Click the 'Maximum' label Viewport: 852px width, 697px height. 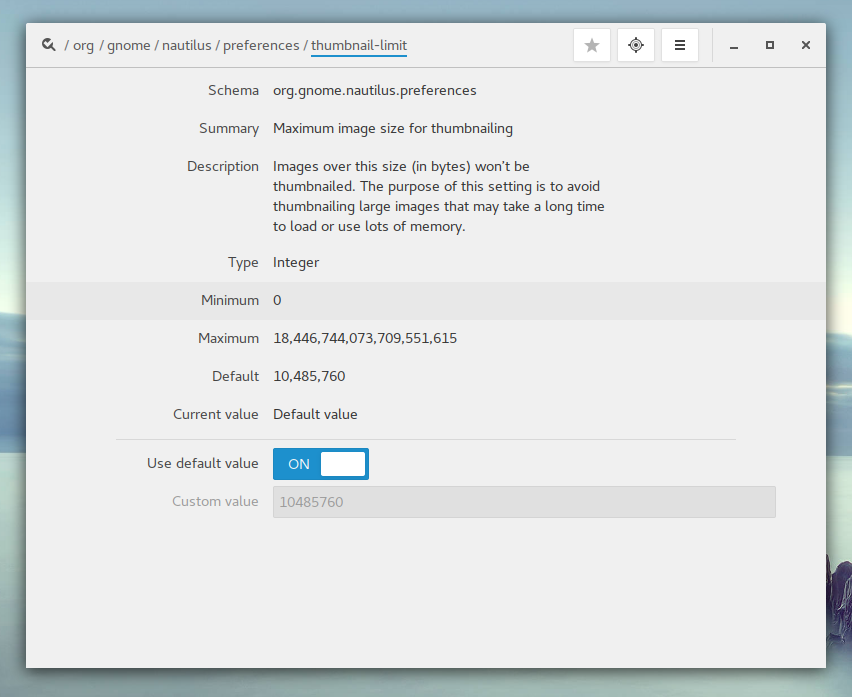coord(228,338)
